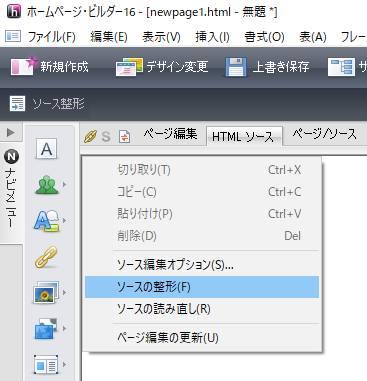Click the sunflower photo insert icon
This screenshot has height=381, width=367.
tap(46, 292)
